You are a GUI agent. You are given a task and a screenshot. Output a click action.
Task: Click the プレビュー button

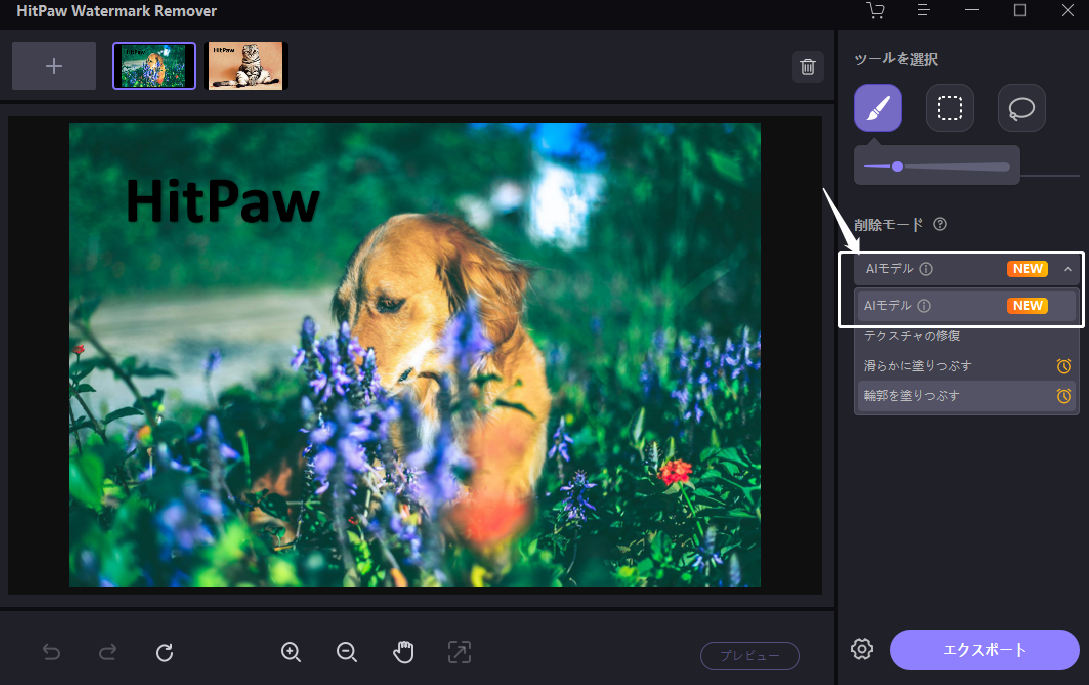click(750, 656)
